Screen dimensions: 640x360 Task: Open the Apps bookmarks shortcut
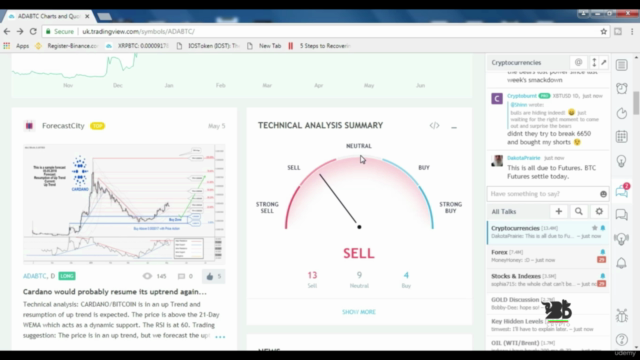(x=16, y=46)
